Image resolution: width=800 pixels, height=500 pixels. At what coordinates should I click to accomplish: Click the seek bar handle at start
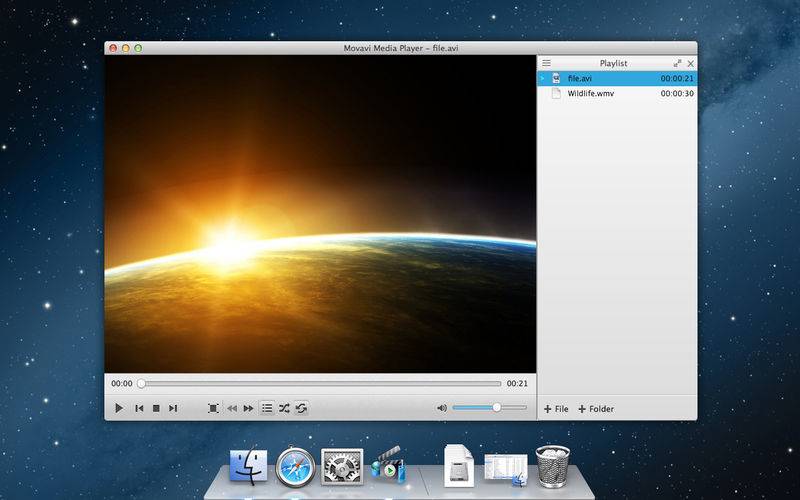141,383
